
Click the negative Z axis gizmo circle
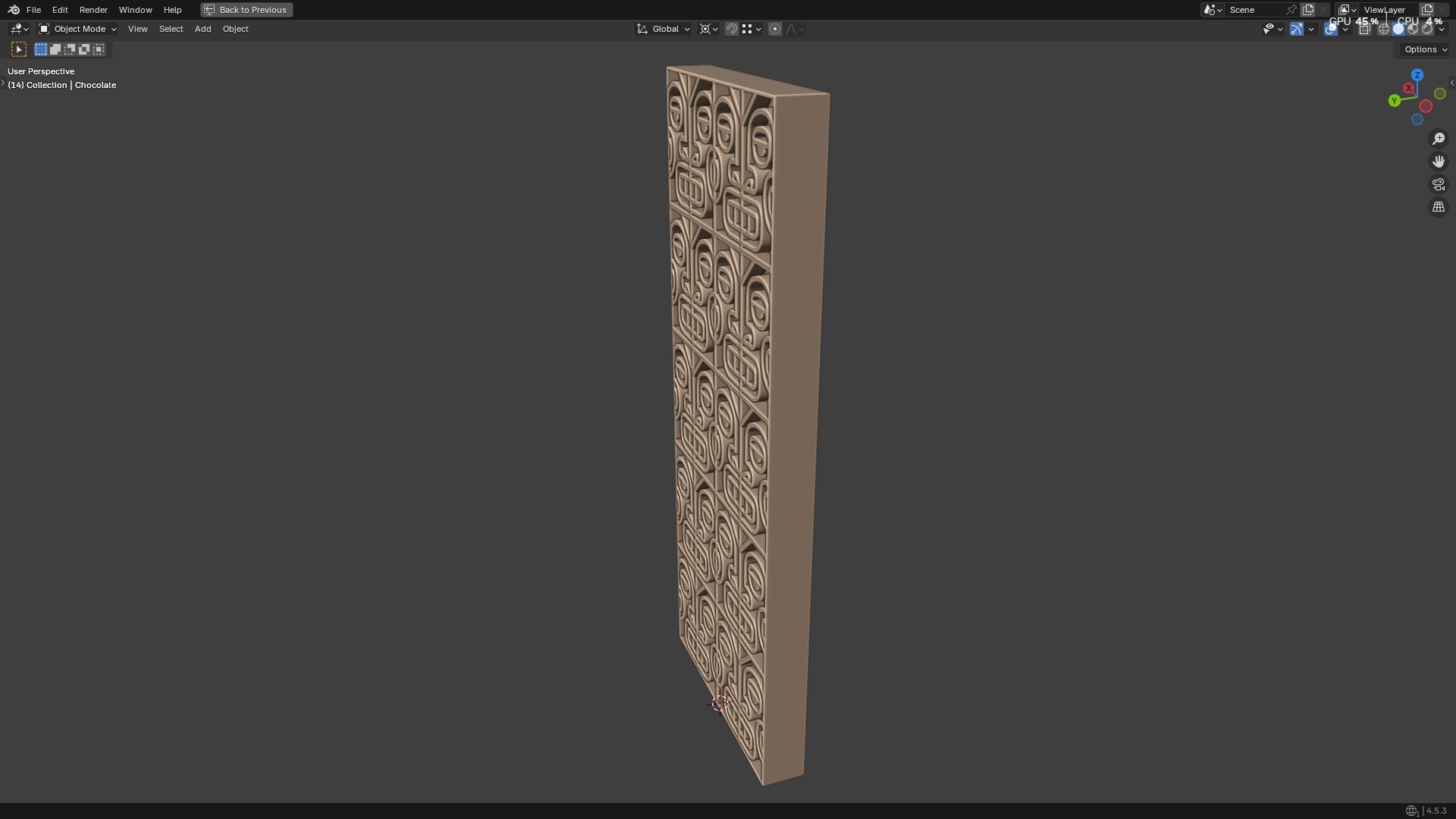click(x=1417, y=120)
